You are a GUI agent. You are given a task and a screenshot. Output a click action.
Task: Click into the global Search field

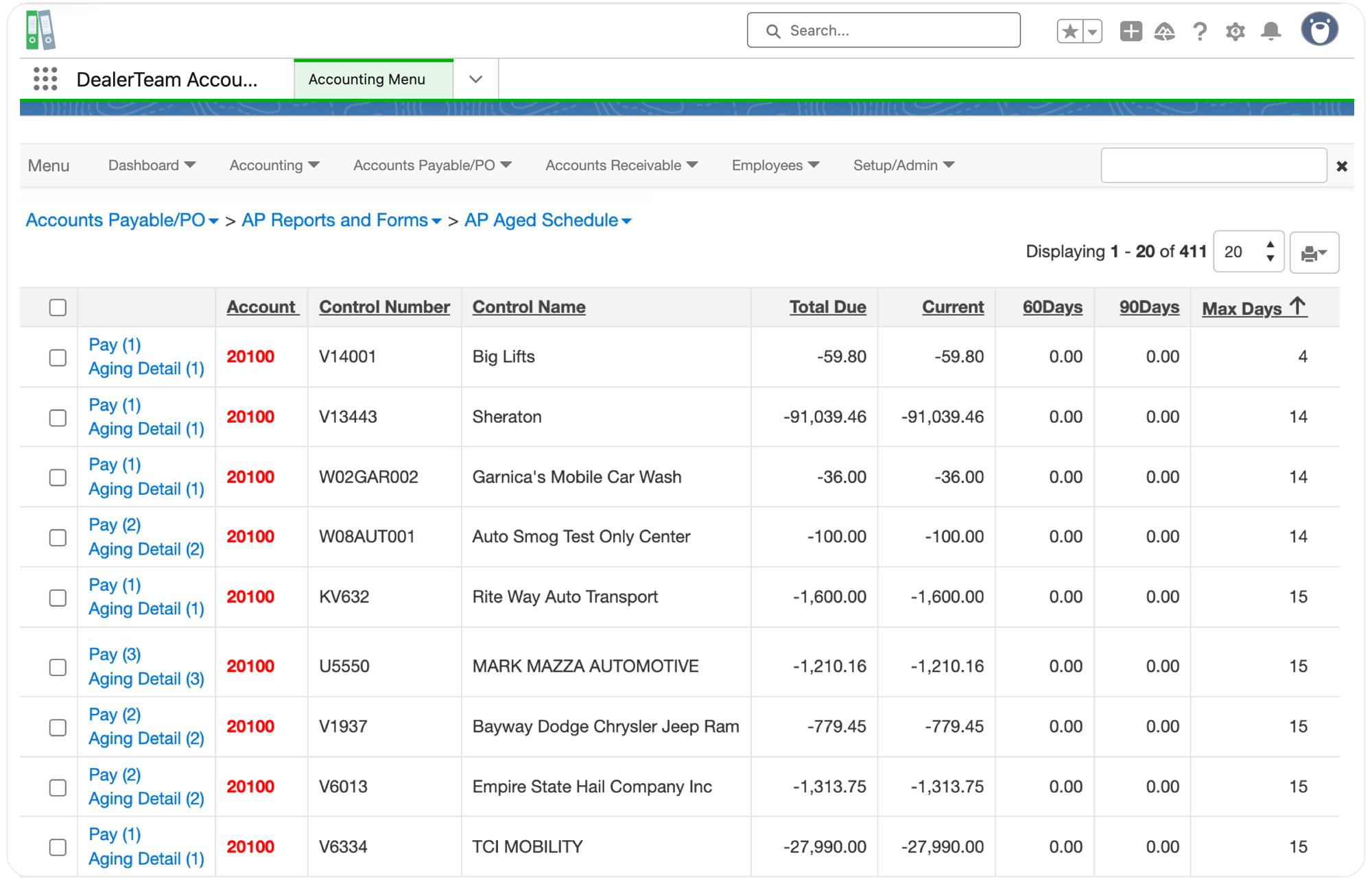pos(884,30)
